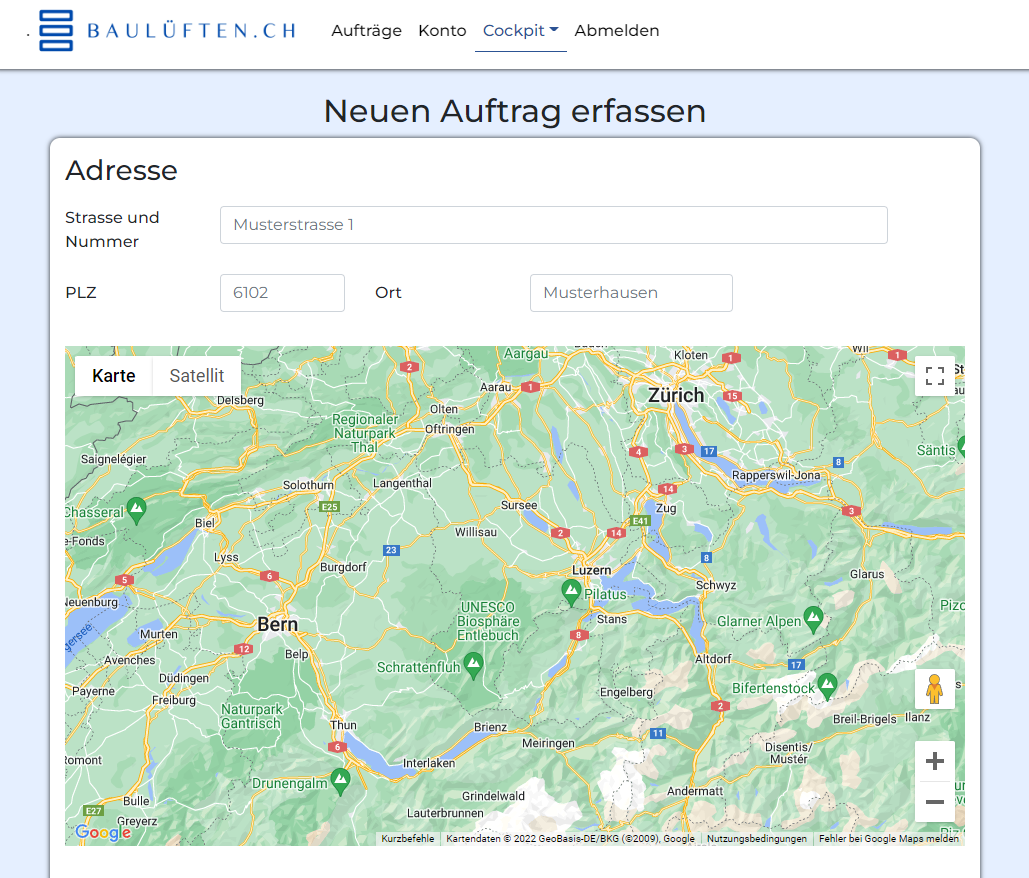
Task: Open the map fullscreen view icon
Action: (x=935, y=376)
